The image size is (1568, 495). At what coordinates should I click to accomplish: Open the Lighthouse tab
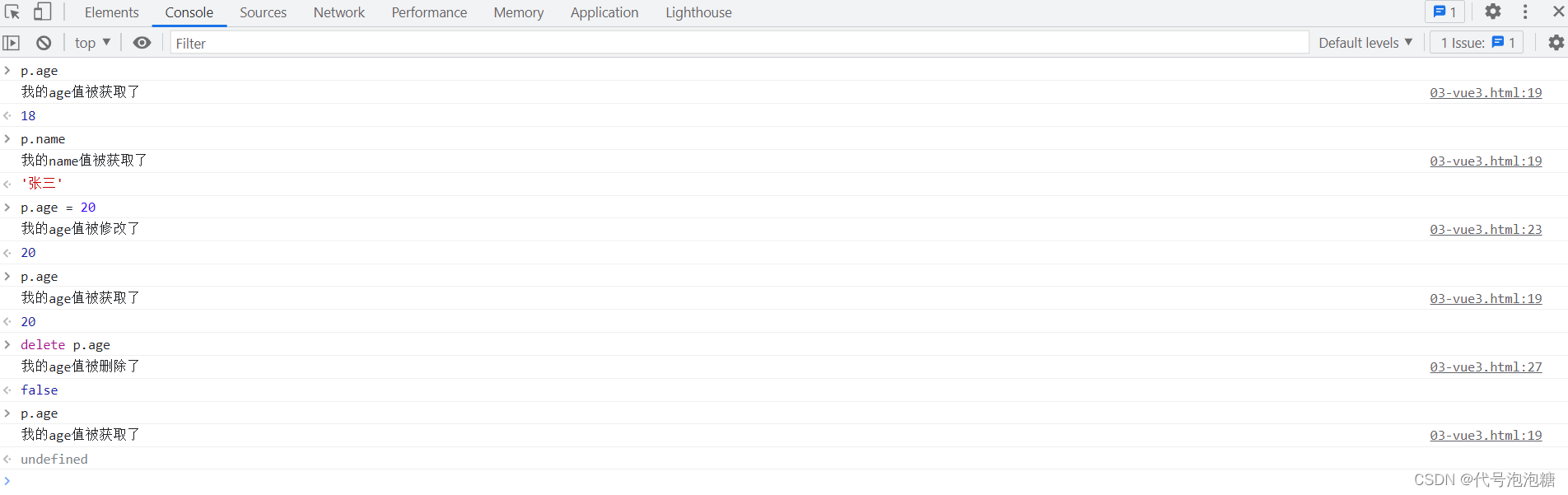point(698,12)
